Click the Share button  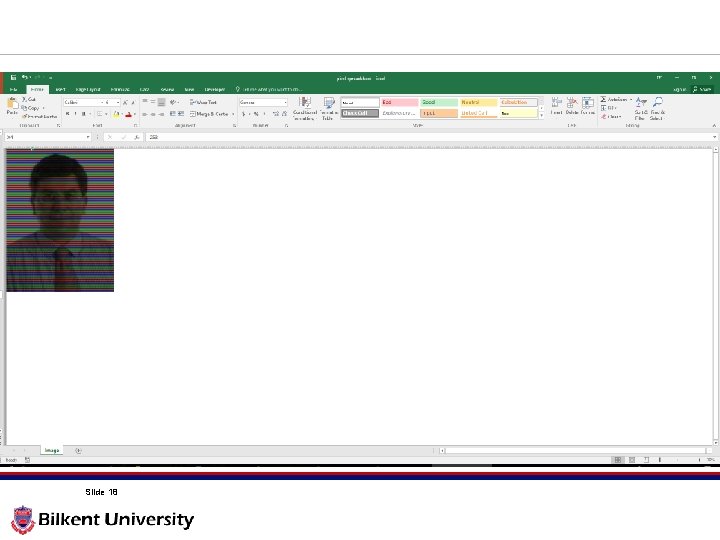702,90
